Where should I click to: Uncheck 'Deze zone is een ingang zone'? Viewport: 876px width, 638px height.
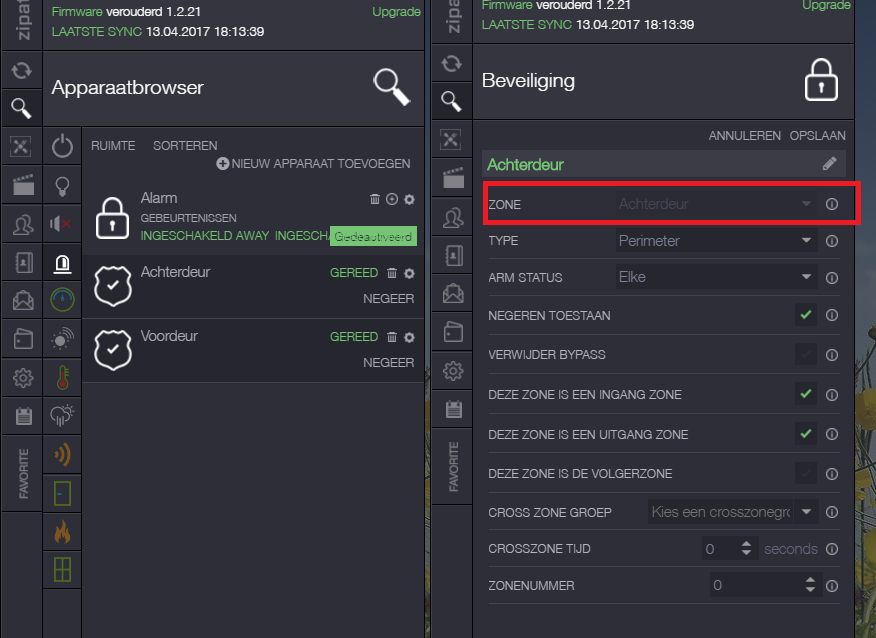(x=805, y=394)
